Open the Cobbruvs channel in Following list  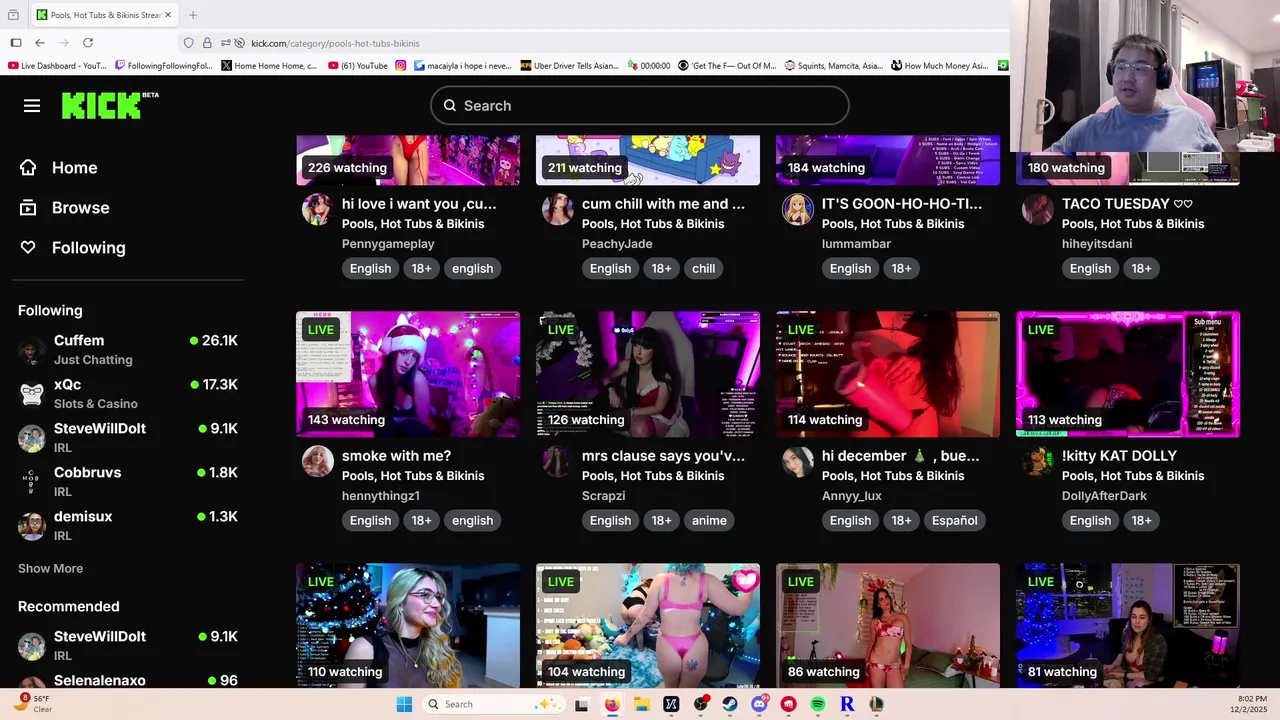pos(128,482)
